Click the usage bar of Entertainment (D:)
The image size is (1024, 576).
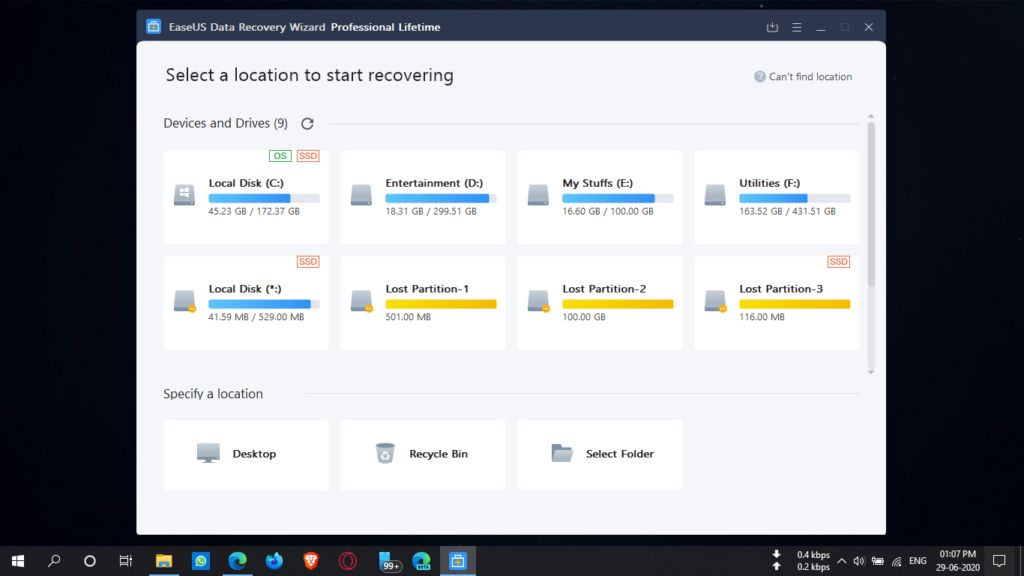(441, 198)
